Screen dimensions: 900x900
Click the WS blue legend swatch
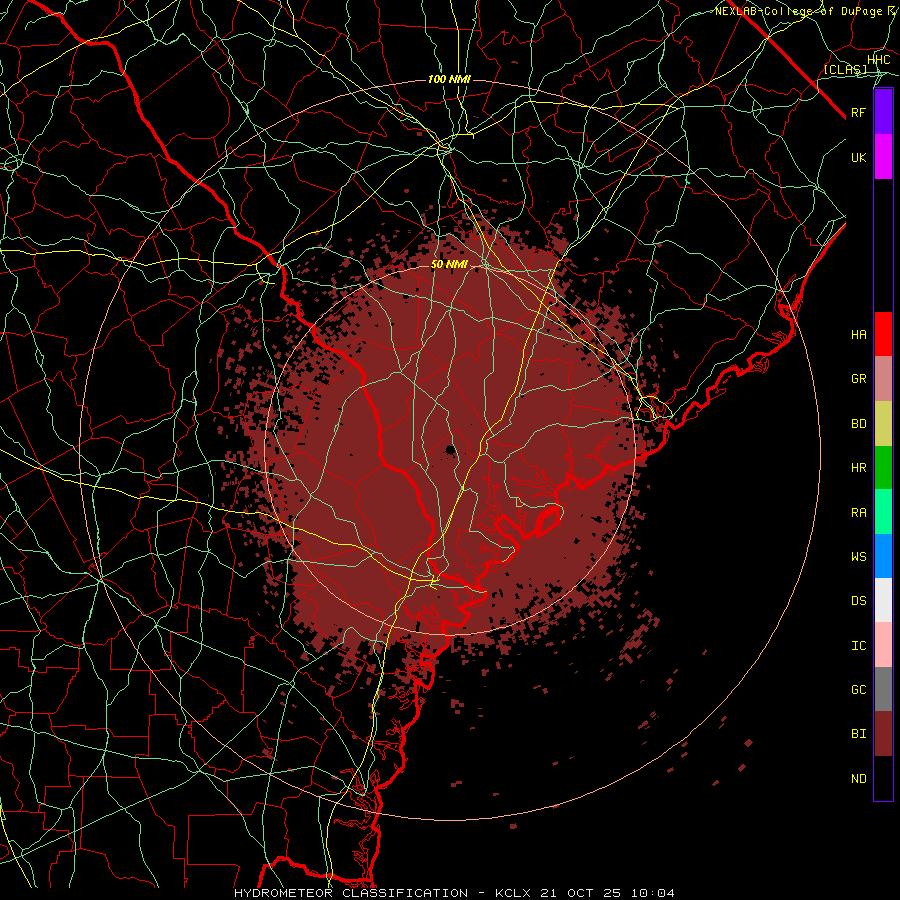click(883, 556)
